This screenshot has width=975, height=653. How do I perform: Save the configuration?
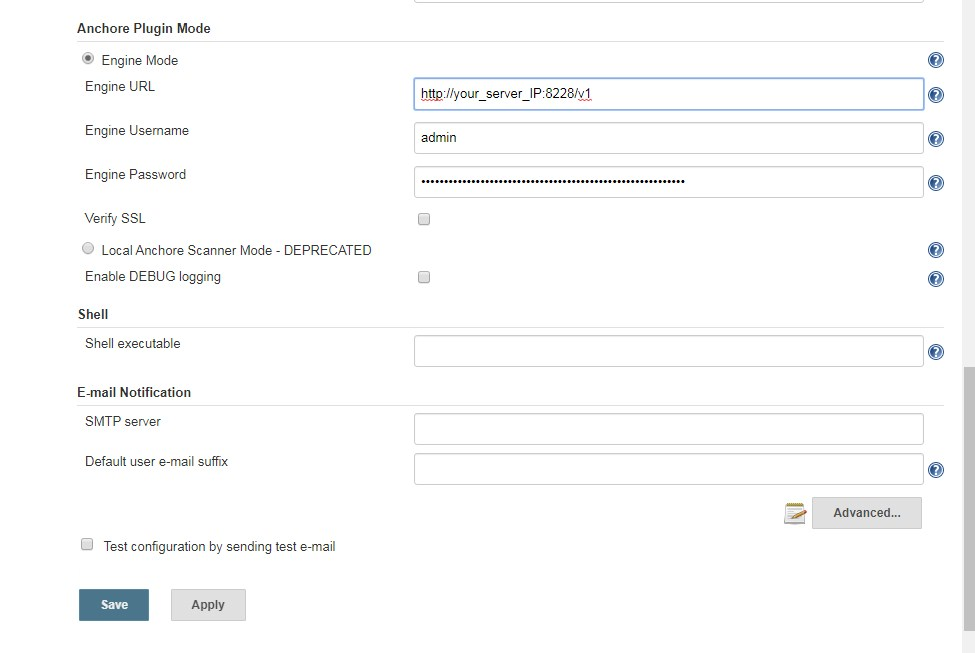pos(114,605)
